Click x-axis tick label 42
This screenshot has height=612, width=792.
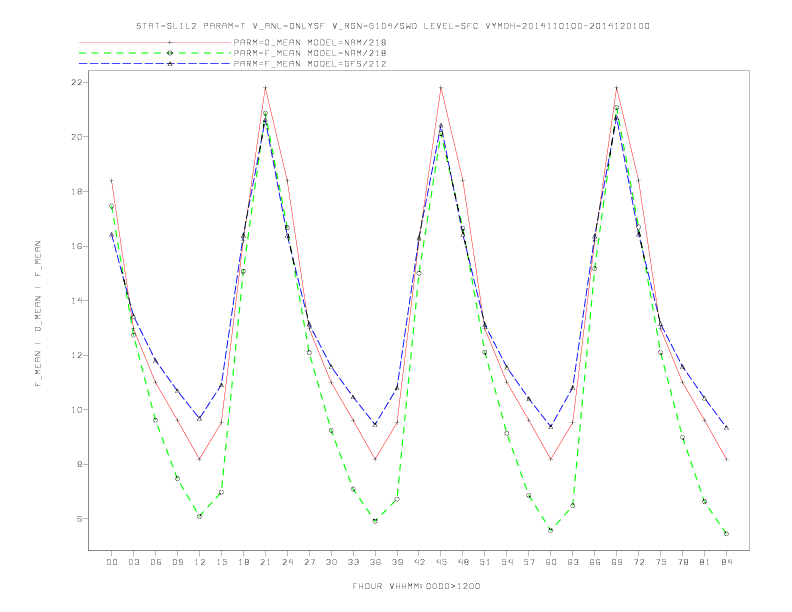tap(419, 562)
